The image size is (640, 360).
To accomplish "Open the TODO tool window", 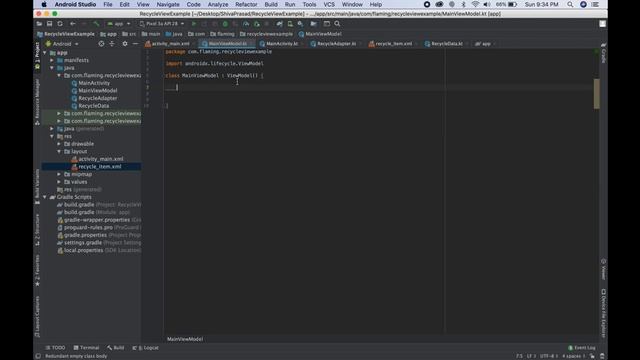I will coord(55,348).
